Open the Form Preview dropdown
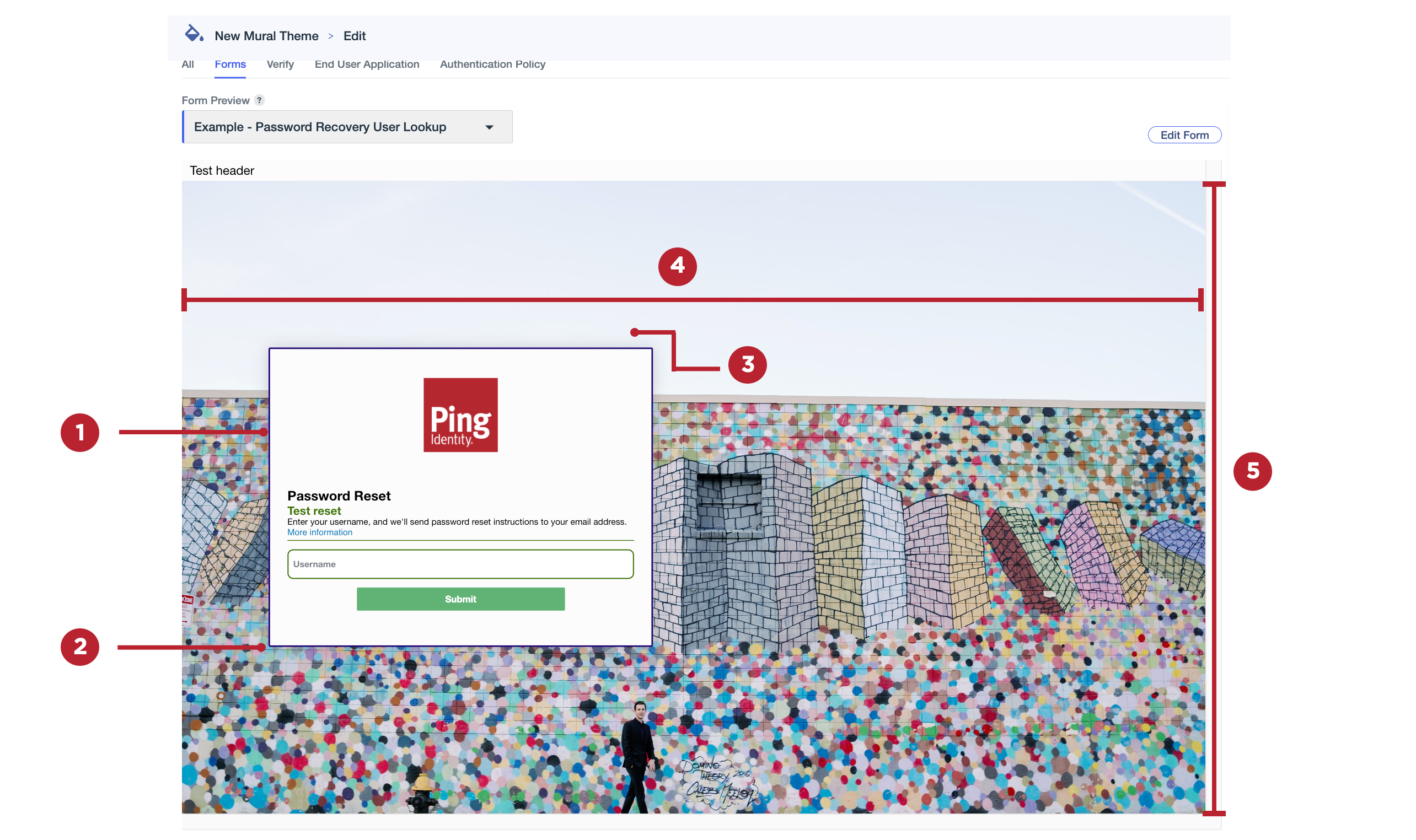This screenshot has width=1416, height=840. 346,127
